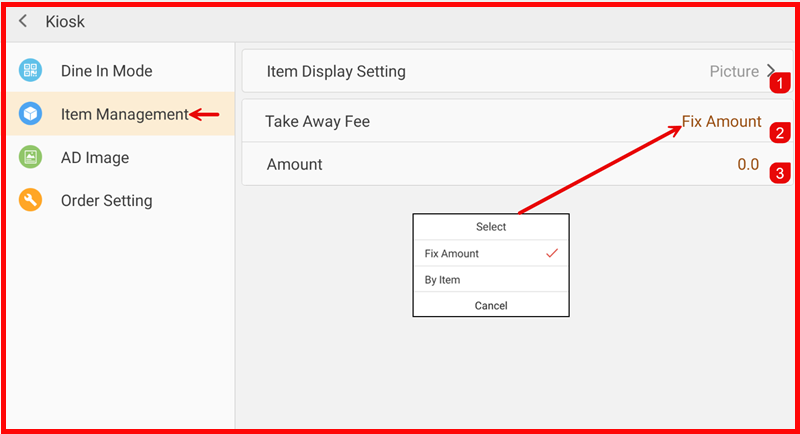This screenshot has height=434, width=800.
Task: Click the back arrow beside Kiosk
Action: pyautogui.click(x=23, y=21)
